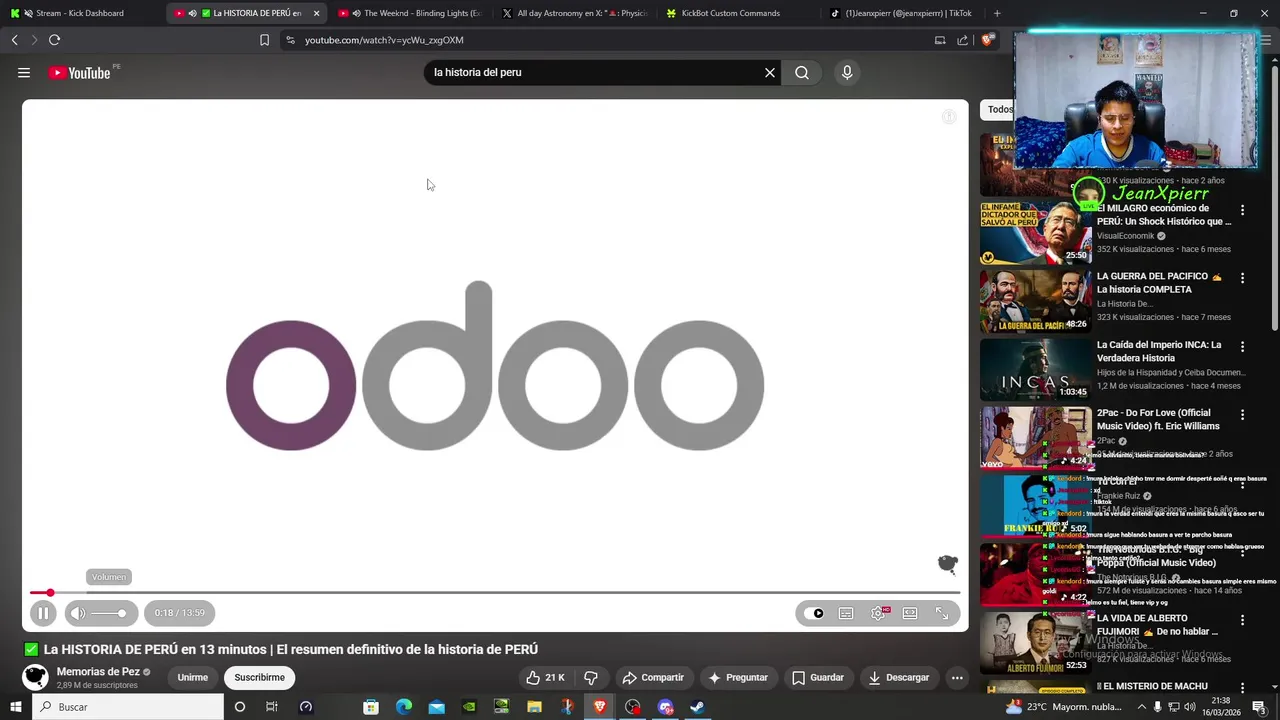This screenshot has width=1280, height=720.
Task: Open options for La Caída del Imperio INCA
Action: [x=1243, y=346]
